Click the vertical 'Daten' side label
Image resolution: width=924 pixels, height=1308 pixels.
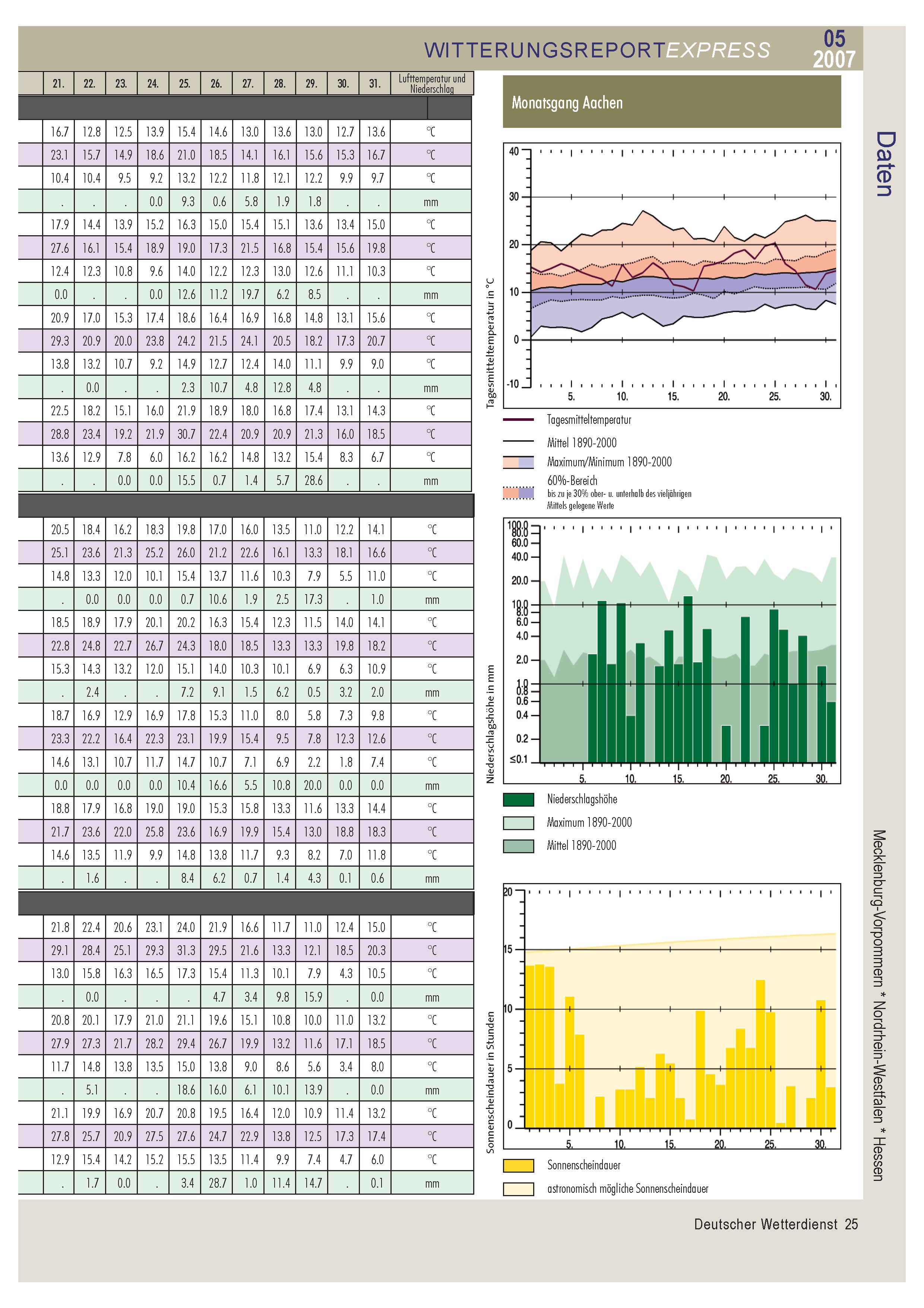pyautogui.click(x=885, y=164)
